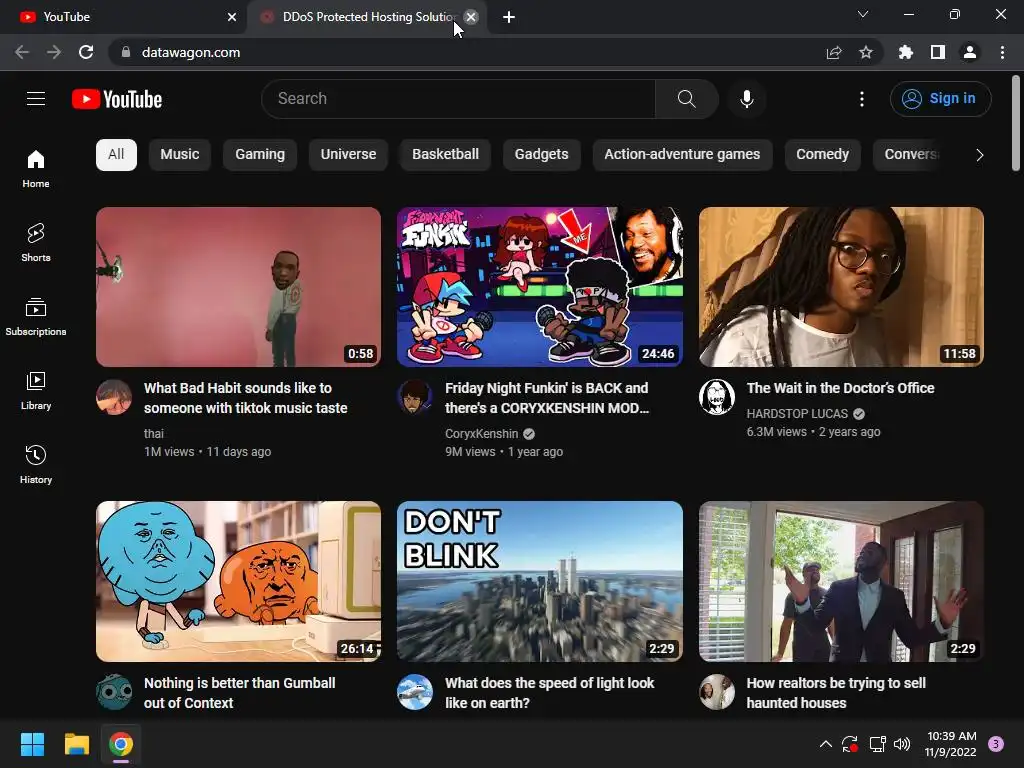Open 'The Wait in the Doctor's Office' title
Viewport: 1024px width, 768px height.
[x=840, y=388]
